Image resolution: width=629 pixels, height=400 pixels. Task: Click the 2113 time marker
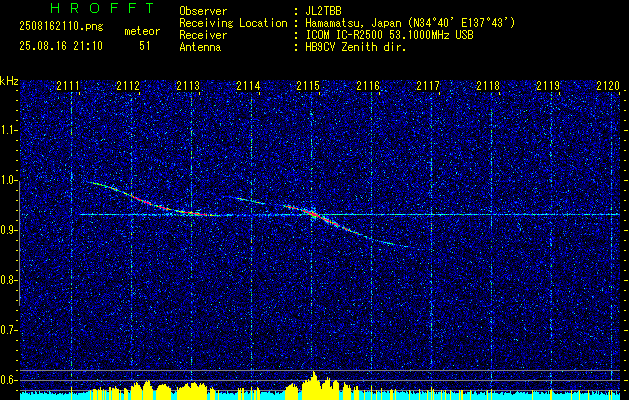[188, 85]
